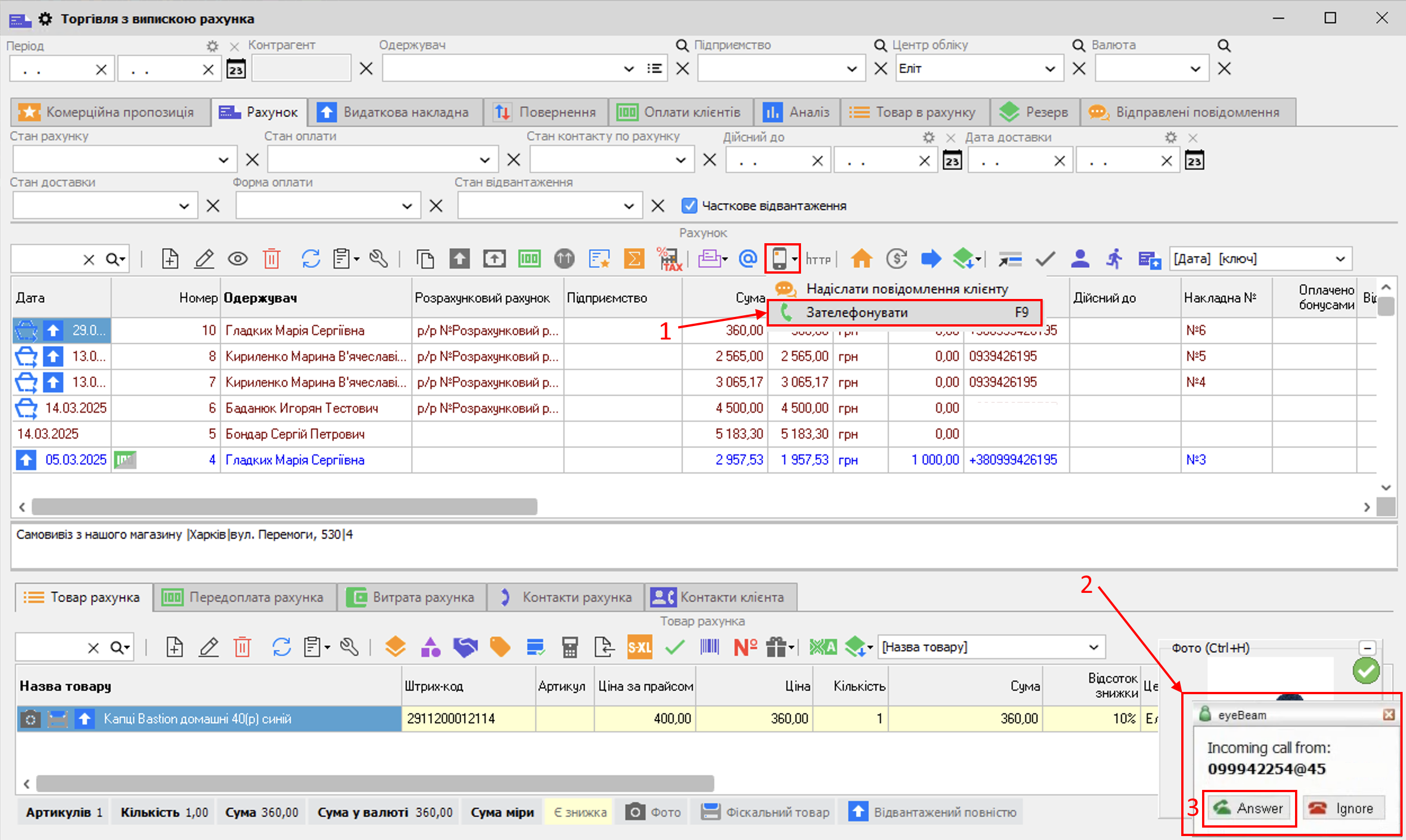Click the red trash delete icon in invoice toolbar

[272, 259]
